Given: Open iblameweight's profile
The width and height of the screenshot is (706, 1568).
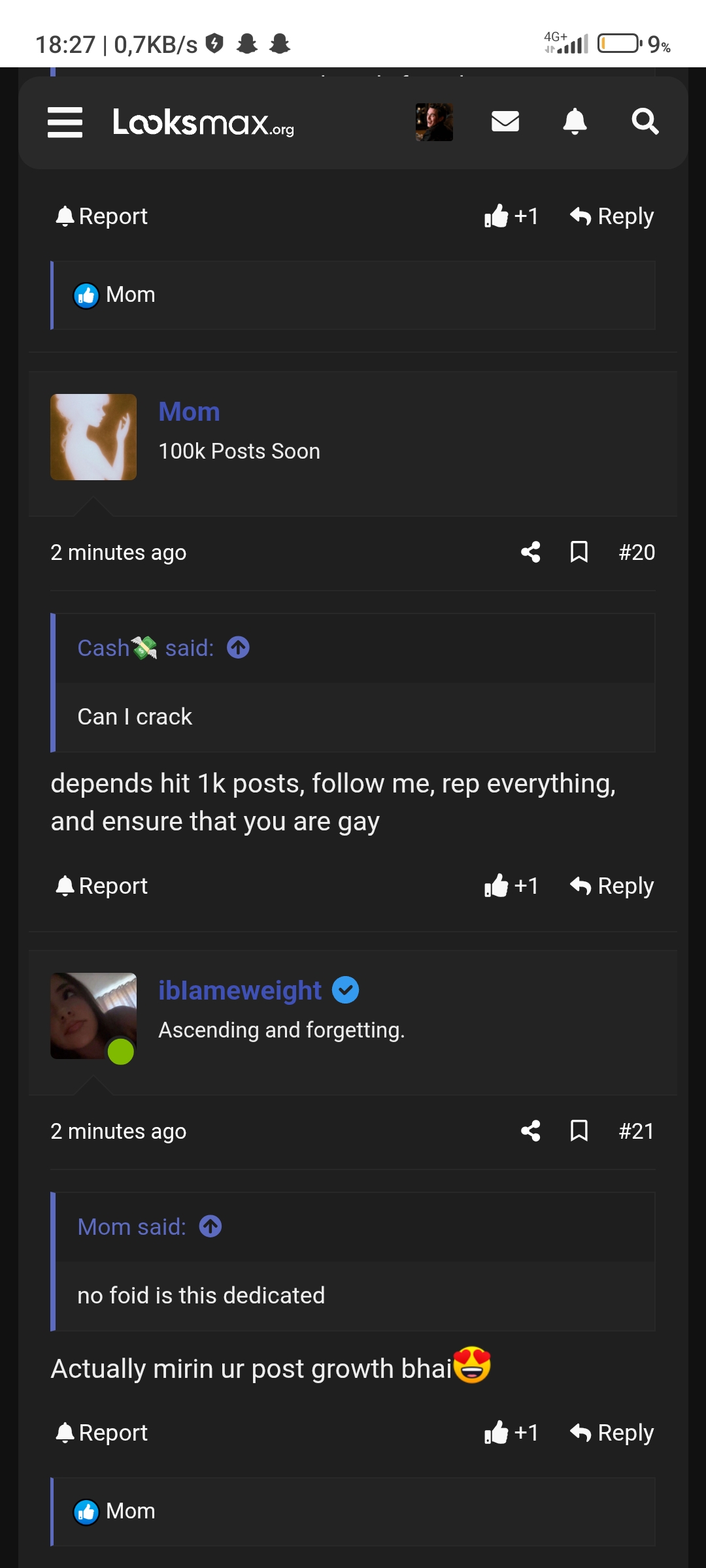Looking at the screenshot, I should pyautogui.click(x=239, y=990).
